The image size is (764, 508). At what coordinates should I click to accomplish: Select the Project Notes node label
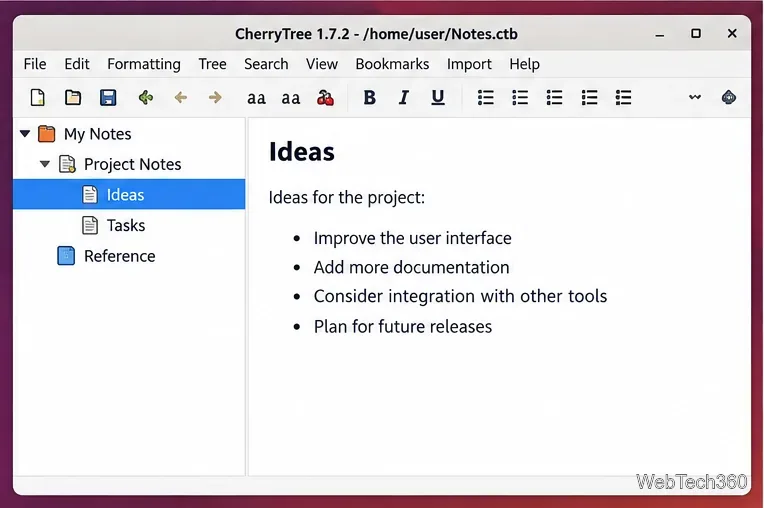coord(133,165)
